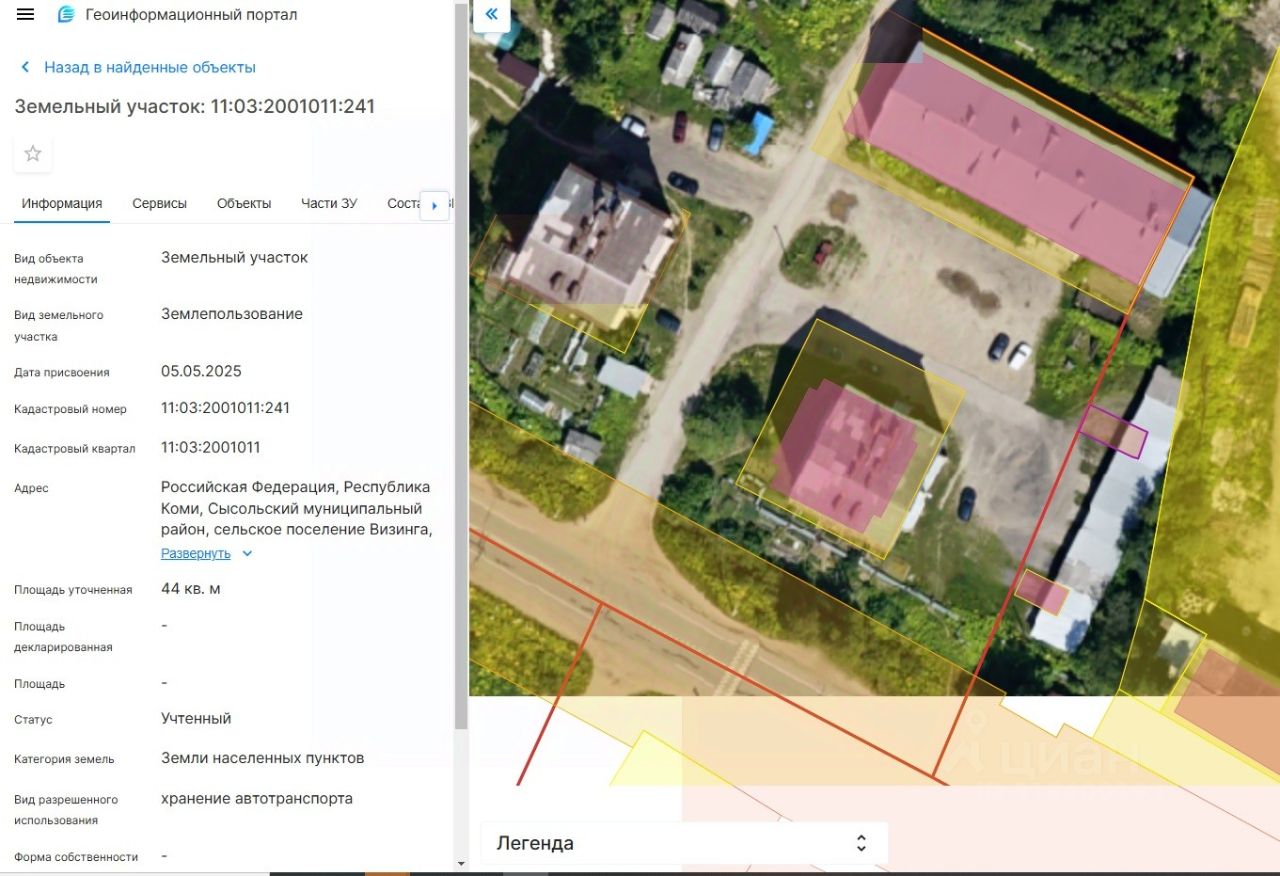Select the status value Учтенный

coord(196,718)
